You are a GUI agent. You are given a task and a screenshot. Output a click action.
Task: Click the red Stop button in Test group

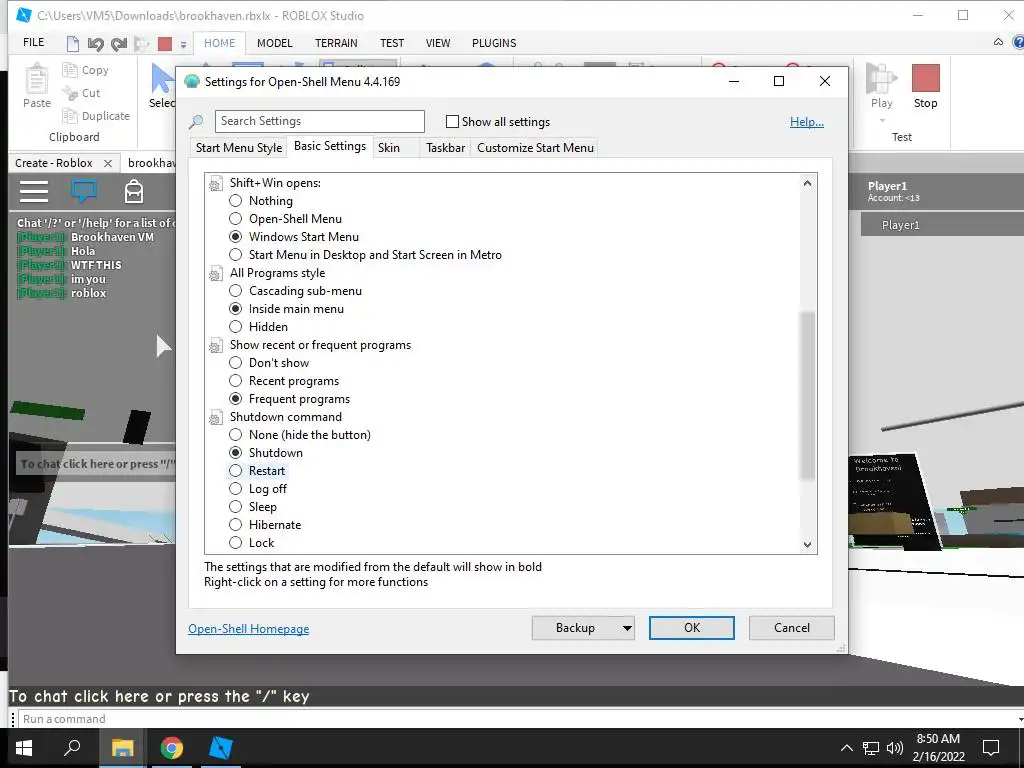point(925,78)
